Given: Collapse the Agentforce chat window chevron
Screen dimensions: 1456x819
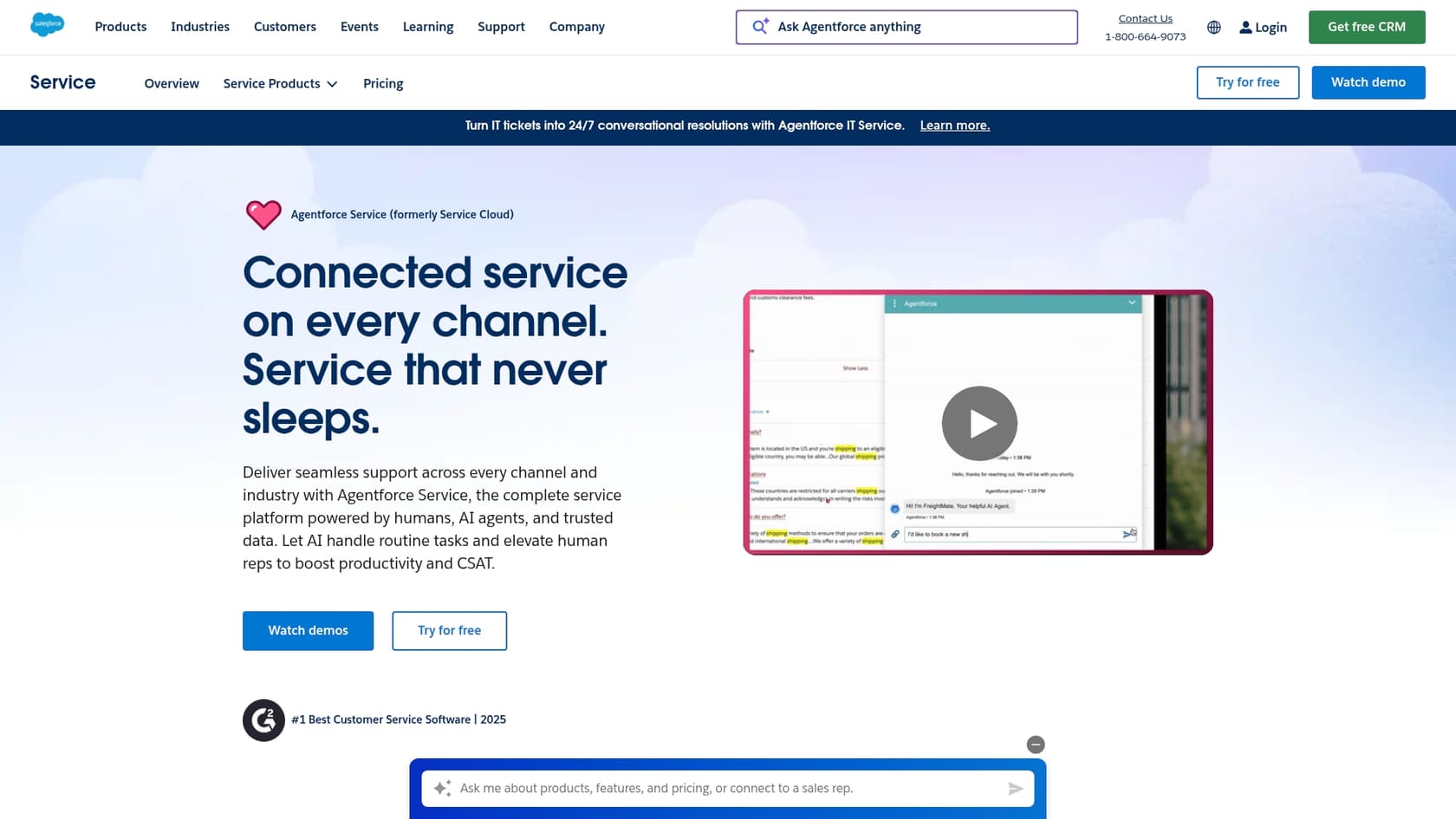Looking at the screenshot, I should pos(1131,303).
